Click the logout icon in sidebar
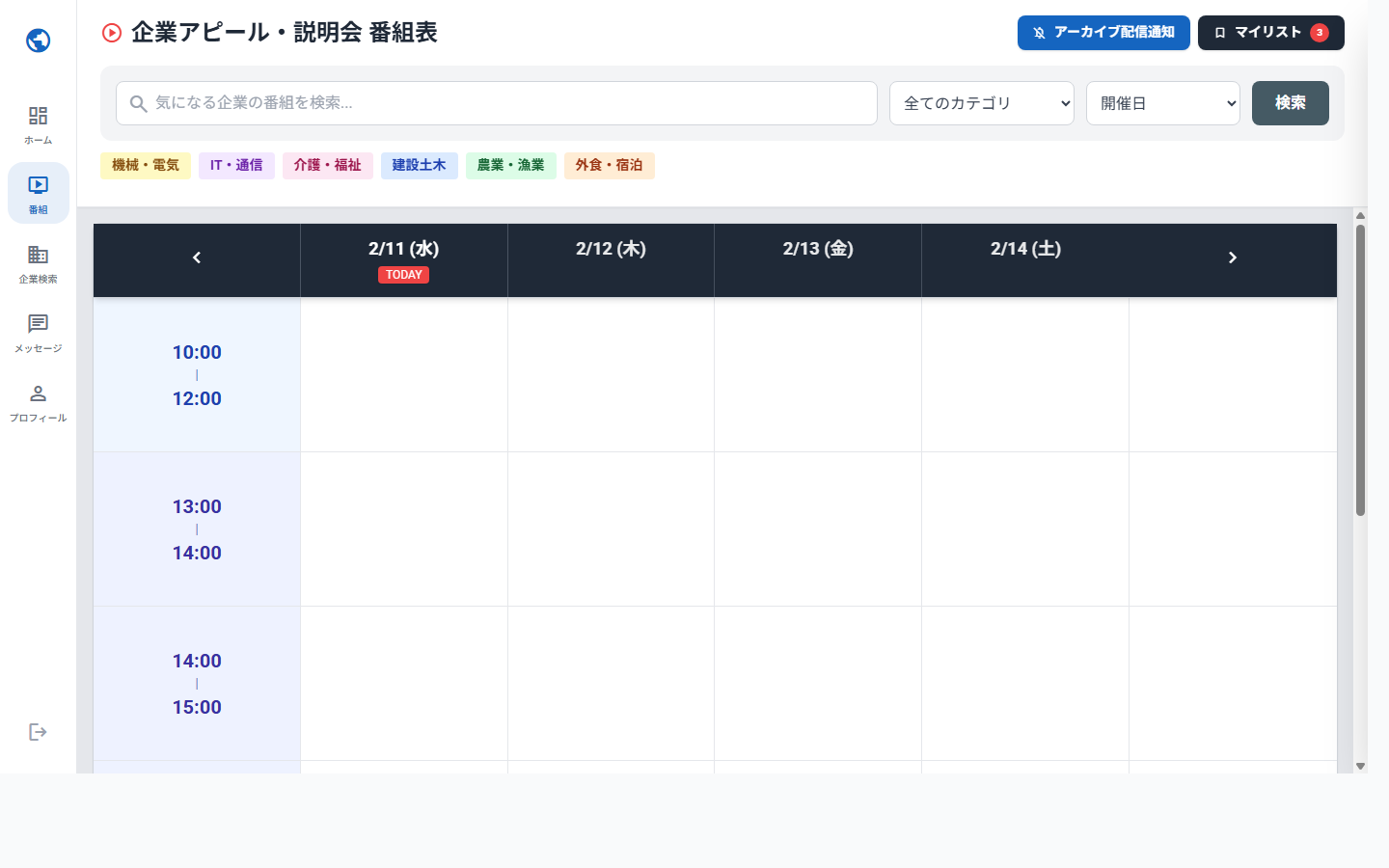The width and height of the screenshot is (1389, 868). (x=39, y=732)
